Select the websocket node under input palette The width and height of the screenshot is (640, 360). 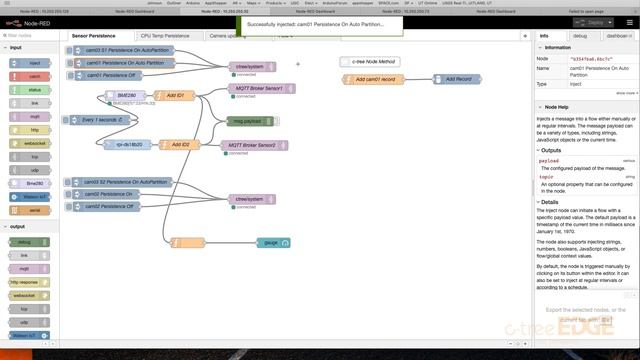point(30,143)
